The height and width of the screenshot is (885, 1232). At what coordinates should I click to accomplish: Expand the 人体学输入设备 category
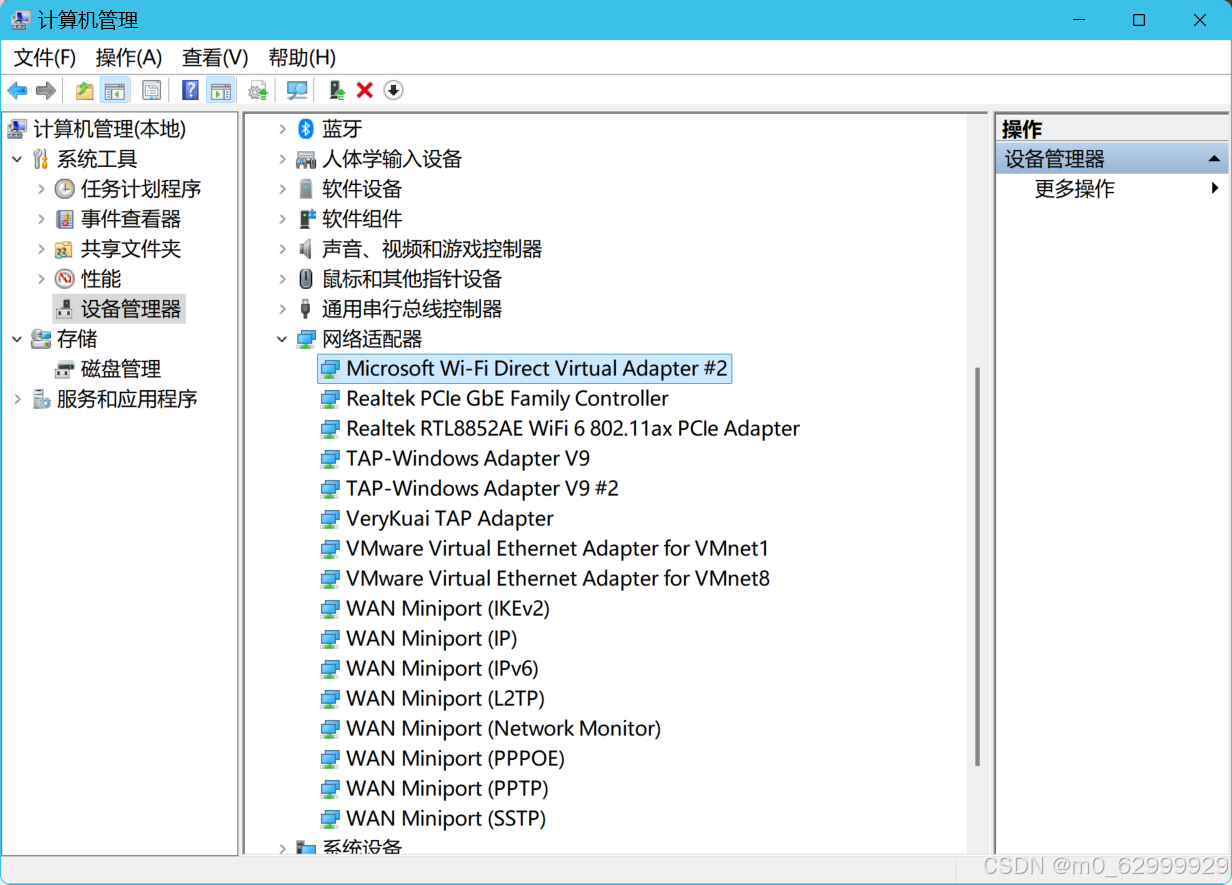pyautogui.click(x=282, y=159)
